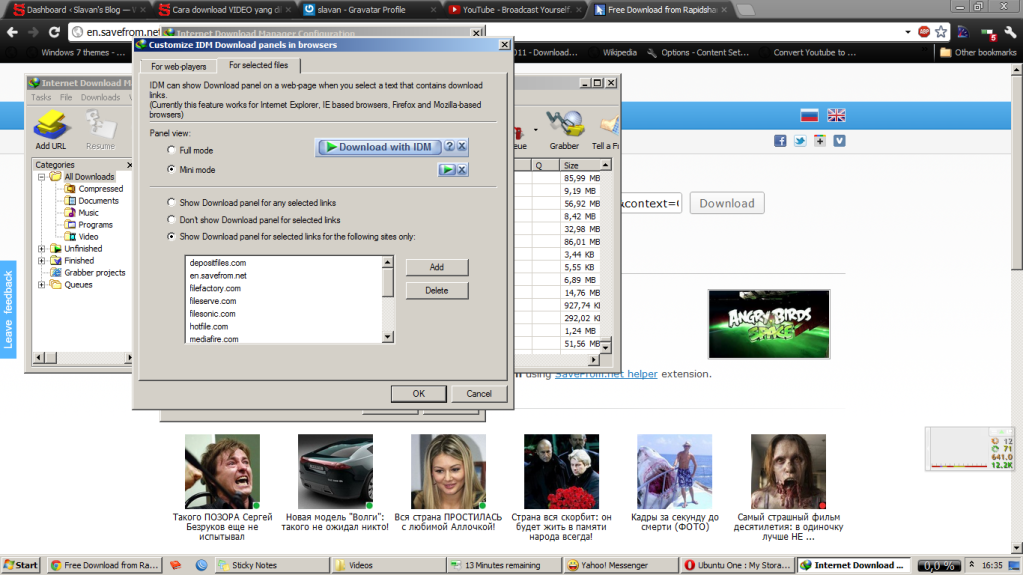Bookmark page with the star icon
Screen dimensions: 1023x575
941,32
